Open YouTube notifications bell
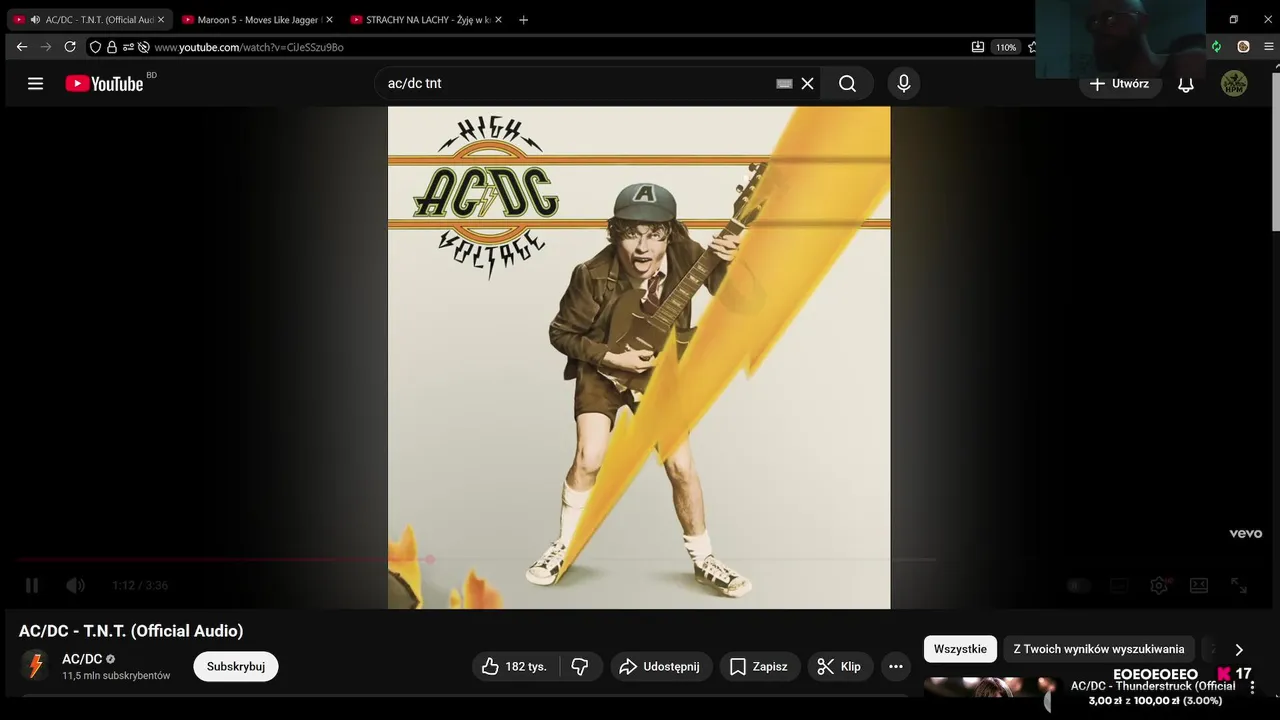The image size is (1280, 720). coord(1186,84)
